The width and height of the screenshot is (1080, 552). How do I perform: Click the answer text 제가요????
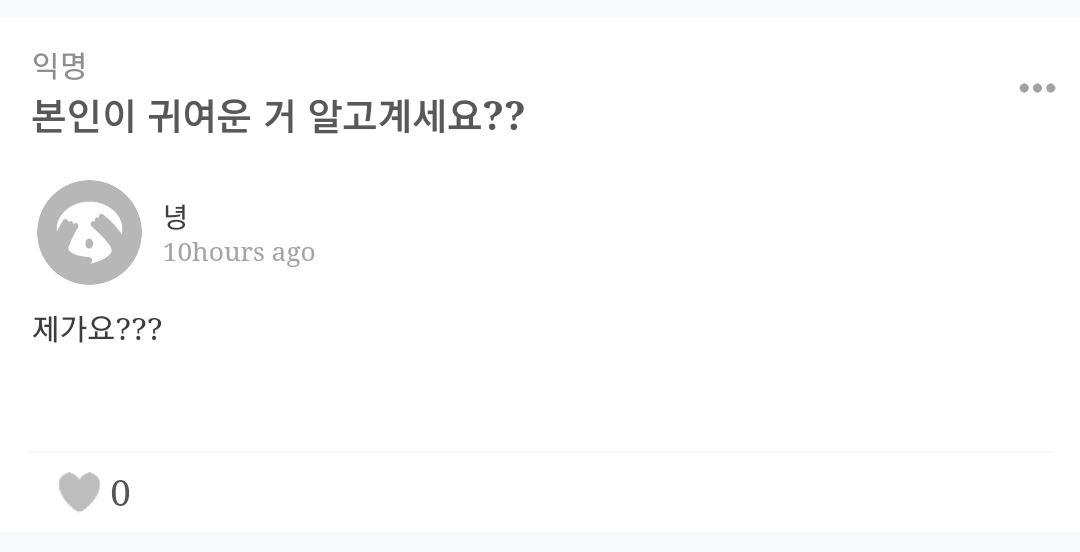pyautogui.click(x=97, y=329)
